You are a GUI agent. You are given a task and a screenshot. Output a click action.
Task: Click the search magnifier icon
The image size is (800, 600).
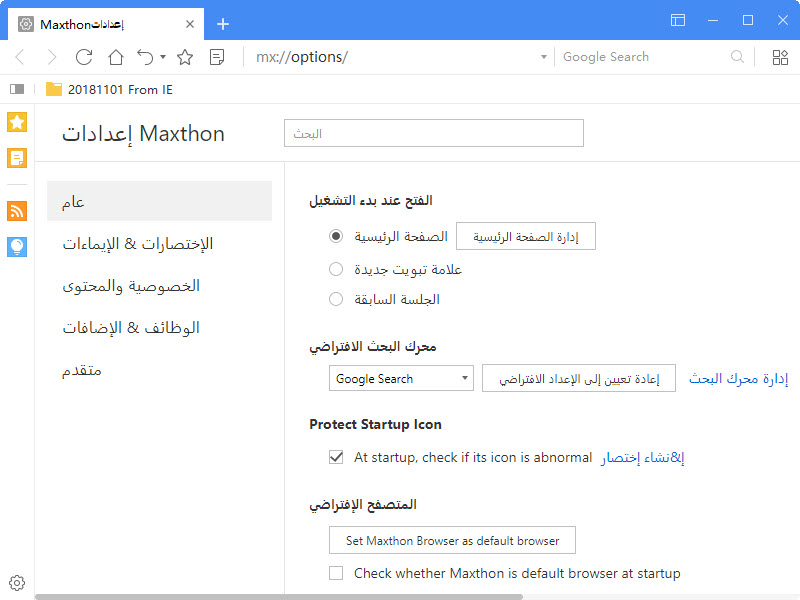pos(737,57)
